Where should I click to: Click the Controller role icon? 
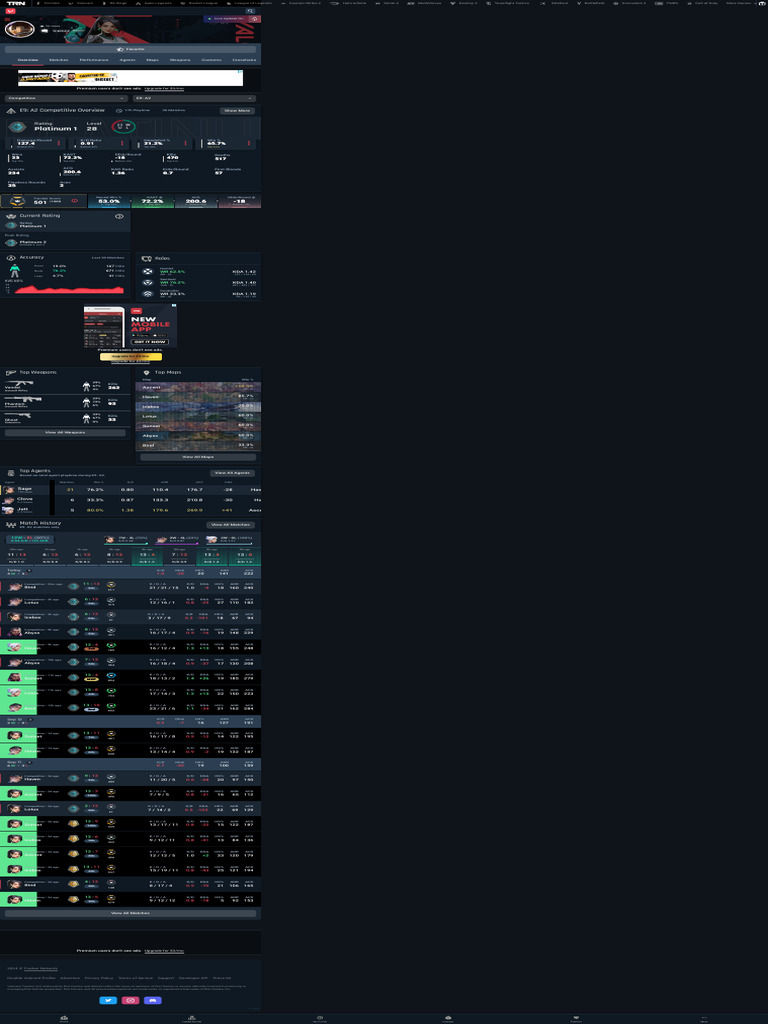click(x=148, y=293)
